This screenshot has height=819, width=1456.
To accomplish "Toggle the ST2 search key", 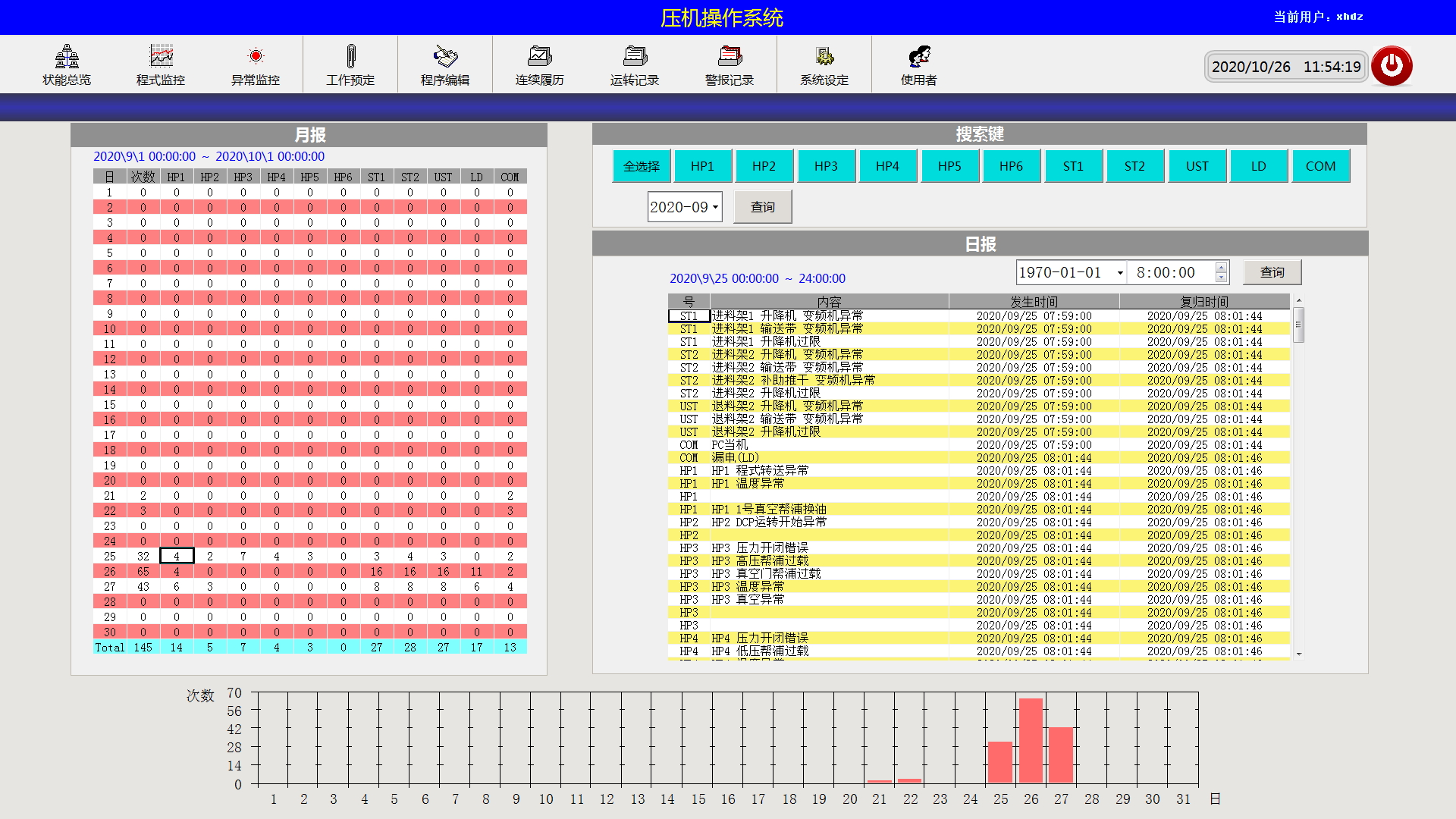I will click(1135, 166).
